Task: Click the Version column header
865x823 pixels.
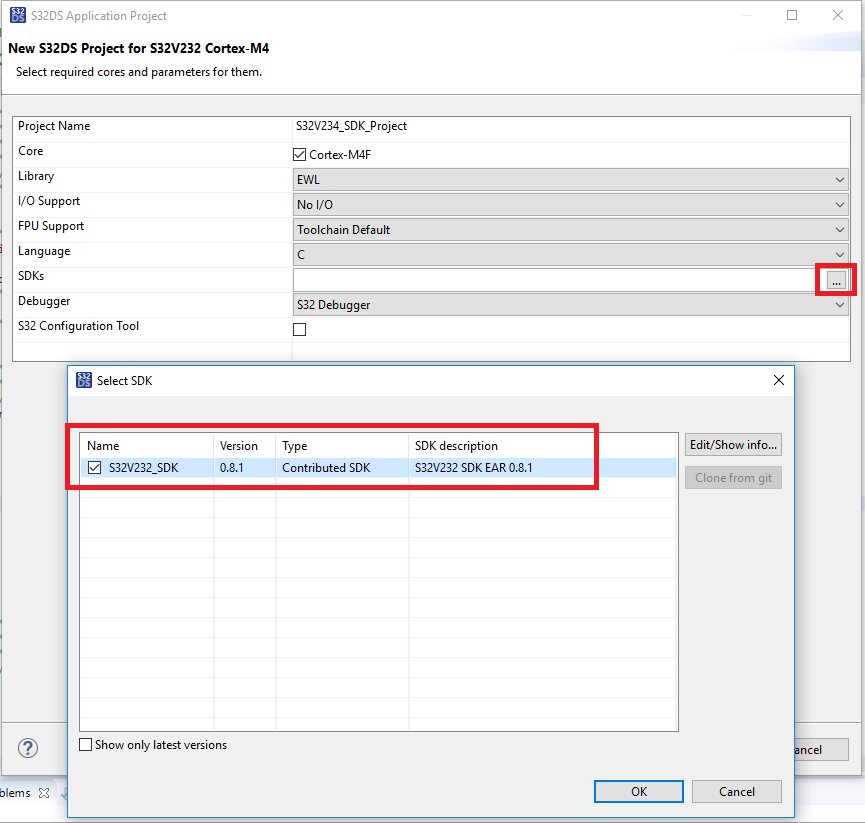Action: [x=244, y=446]
